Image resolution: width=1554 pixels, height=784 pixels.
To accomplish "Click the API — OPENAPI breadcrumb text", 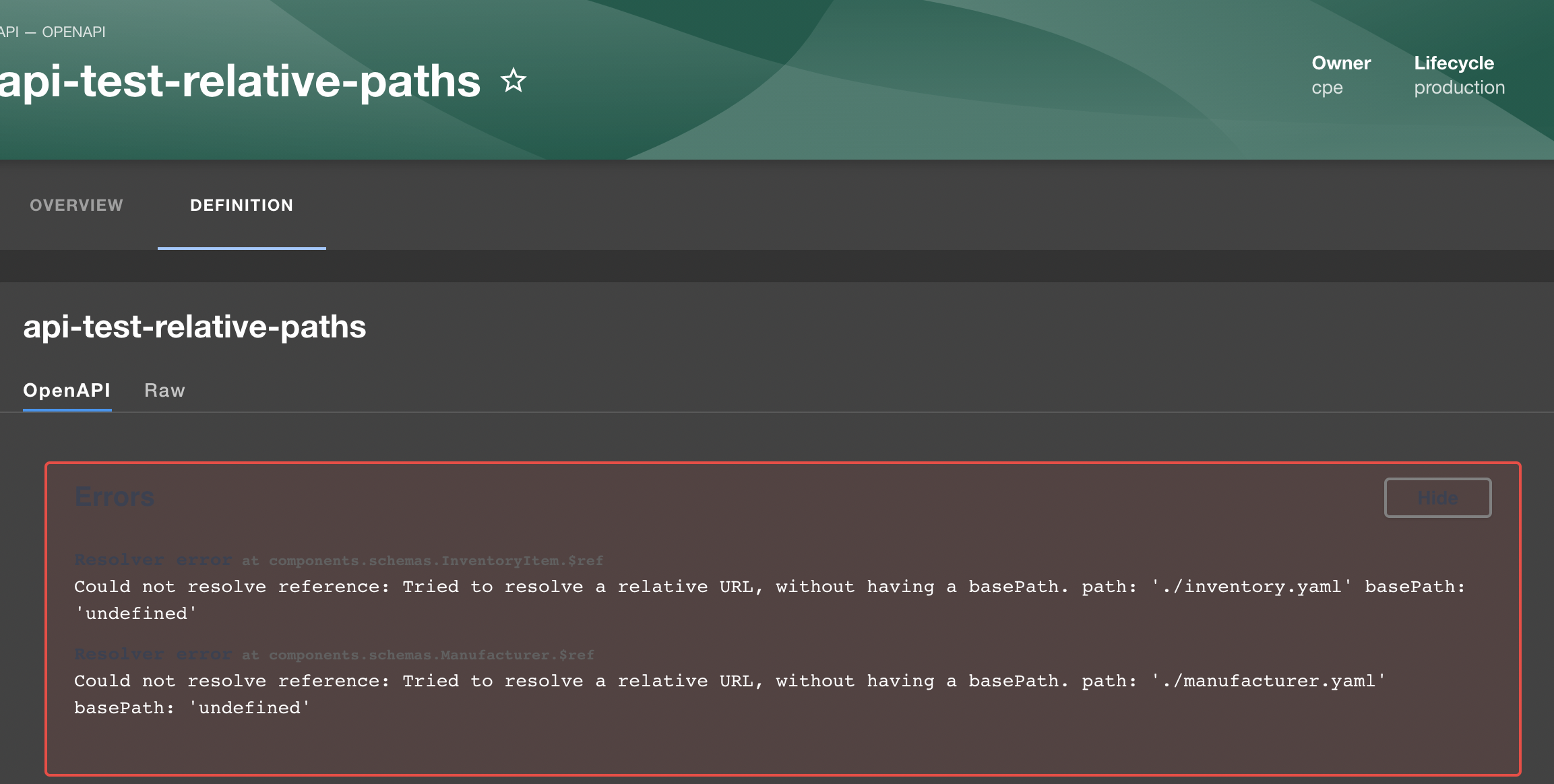I will [54, 32].
